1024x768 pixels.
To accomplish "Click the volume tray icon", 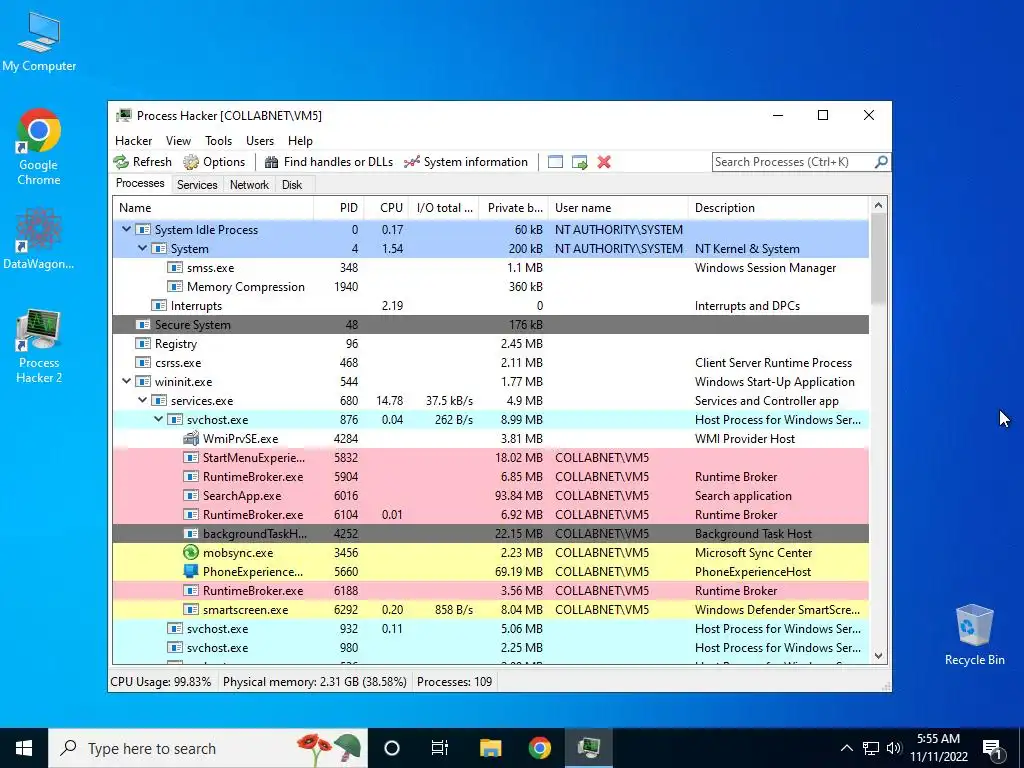I will pos(894,748).
